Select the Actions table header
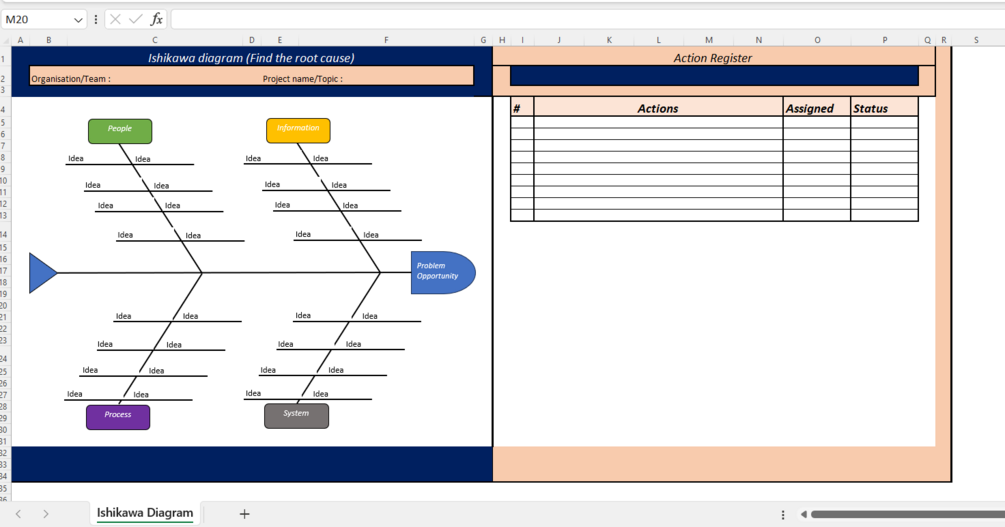The image size is (1005, 527). [x=658, y=108]
